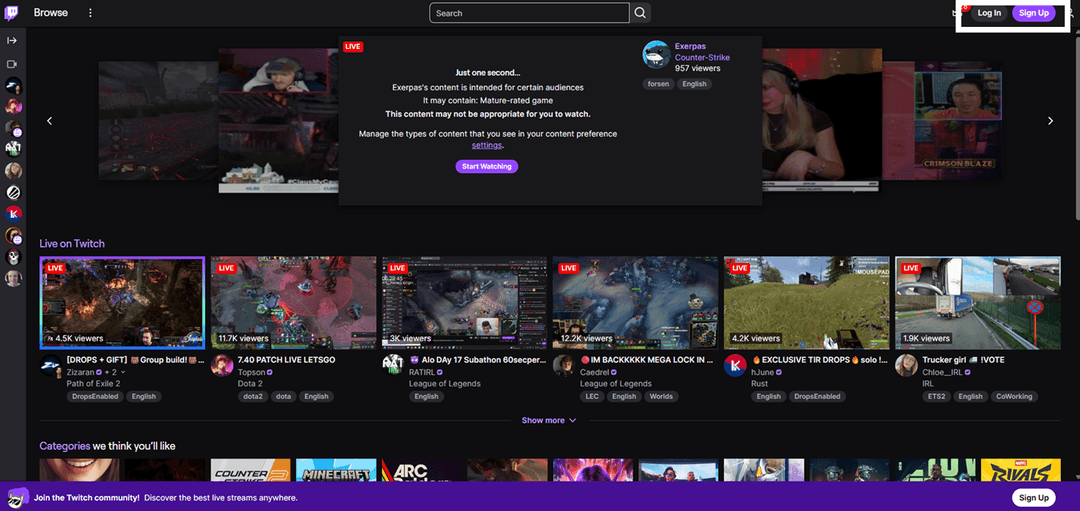This screenshot has width=1080, height=511.
Task: Open the Dota 2 game link under Topson
Action: (x=250, y=384)
